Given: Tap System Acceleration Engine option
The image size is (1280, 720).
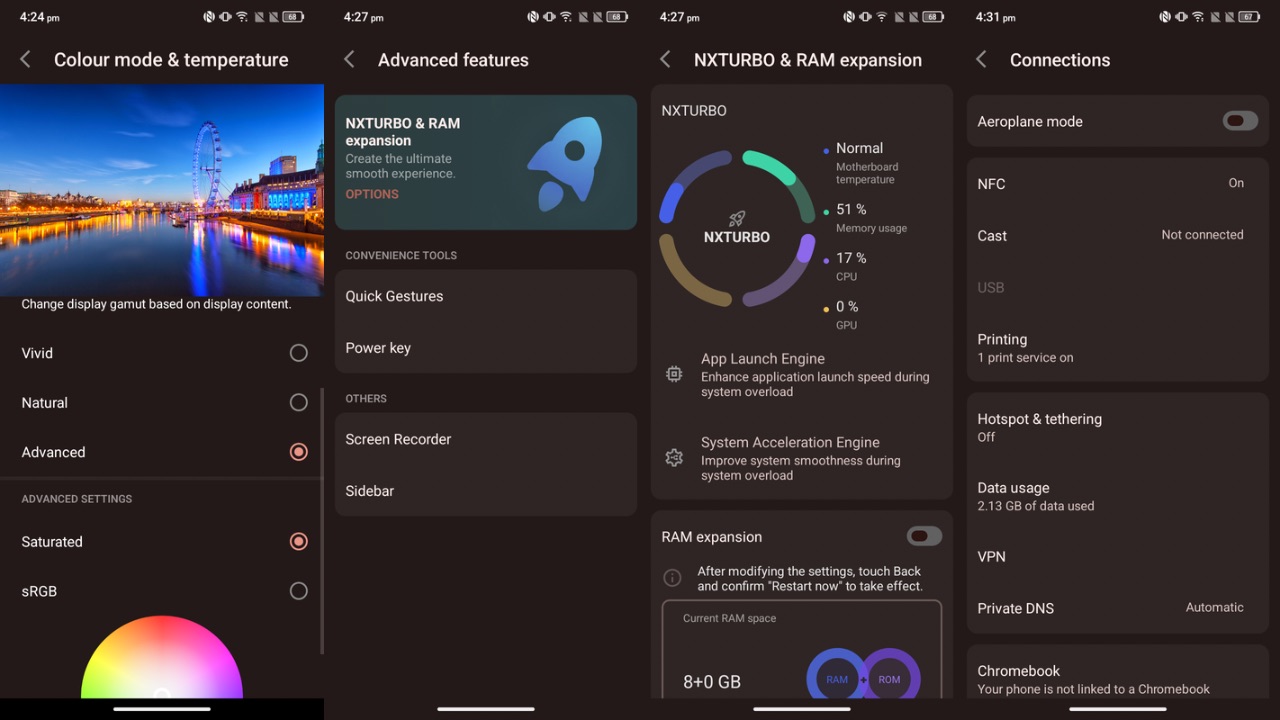Looking at the screenshot, I should click(x=802, y=458).
